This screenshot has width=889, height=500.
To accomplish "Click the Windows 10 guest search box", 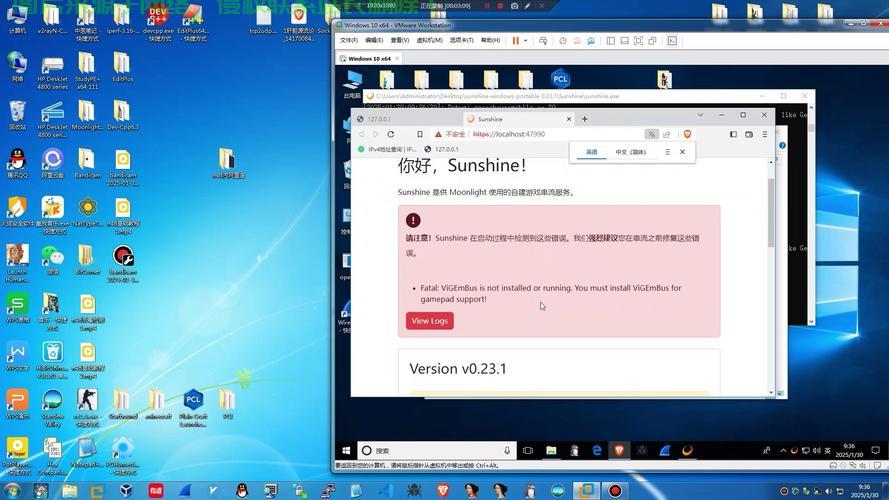I will [437, 451].
